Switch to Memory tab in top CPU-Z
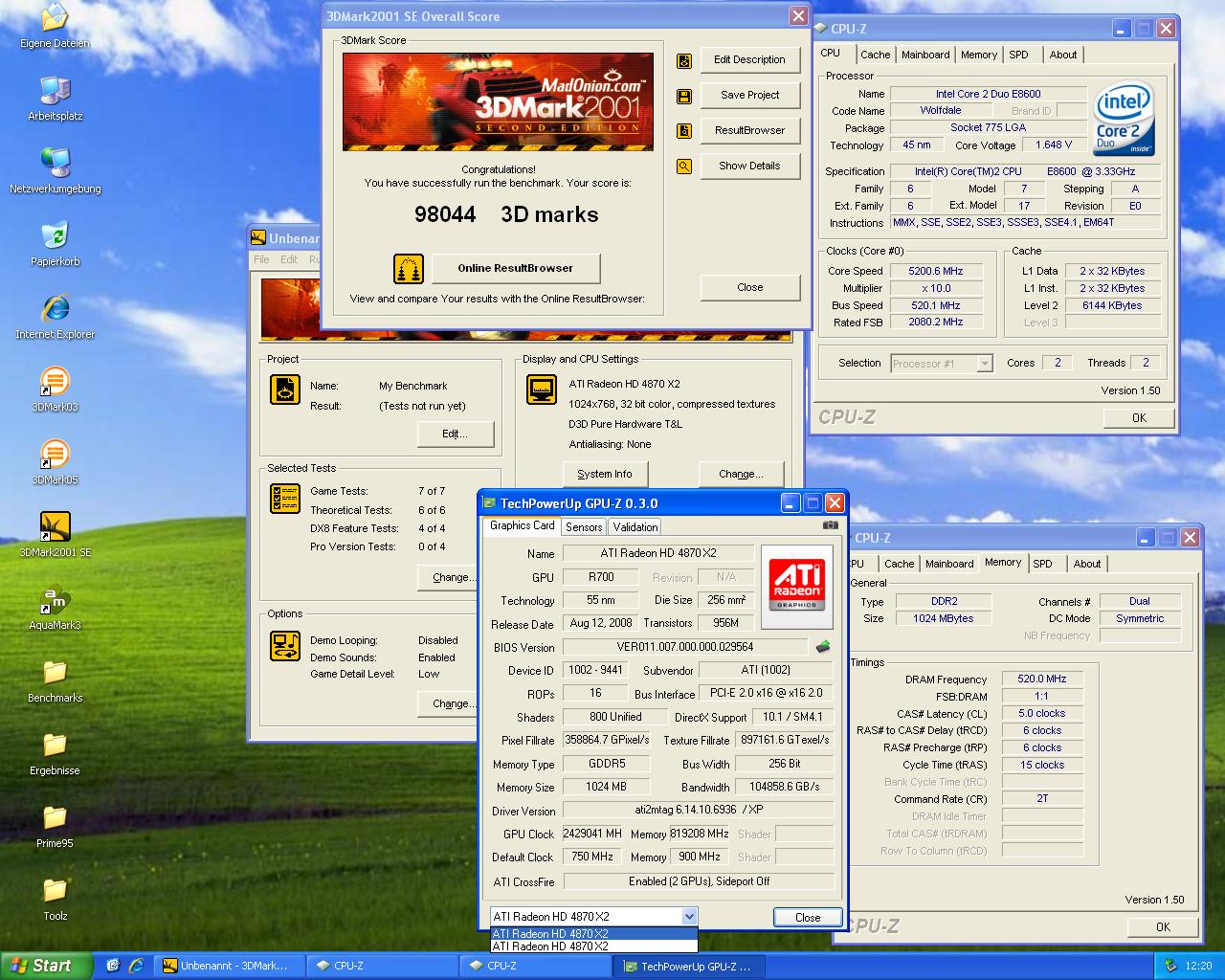 click(x=979, y=55)
